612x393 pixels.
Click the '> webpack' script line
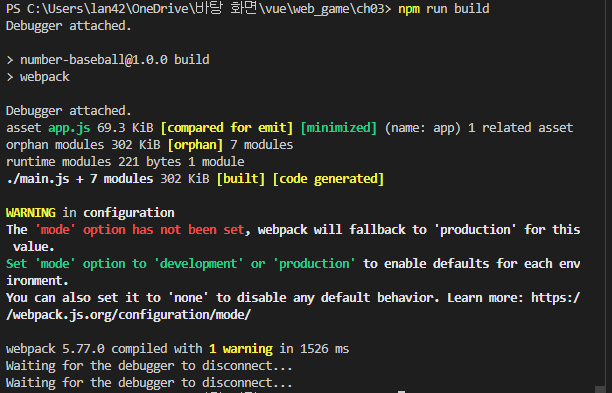pyautogui.click(x=38, y=77)
